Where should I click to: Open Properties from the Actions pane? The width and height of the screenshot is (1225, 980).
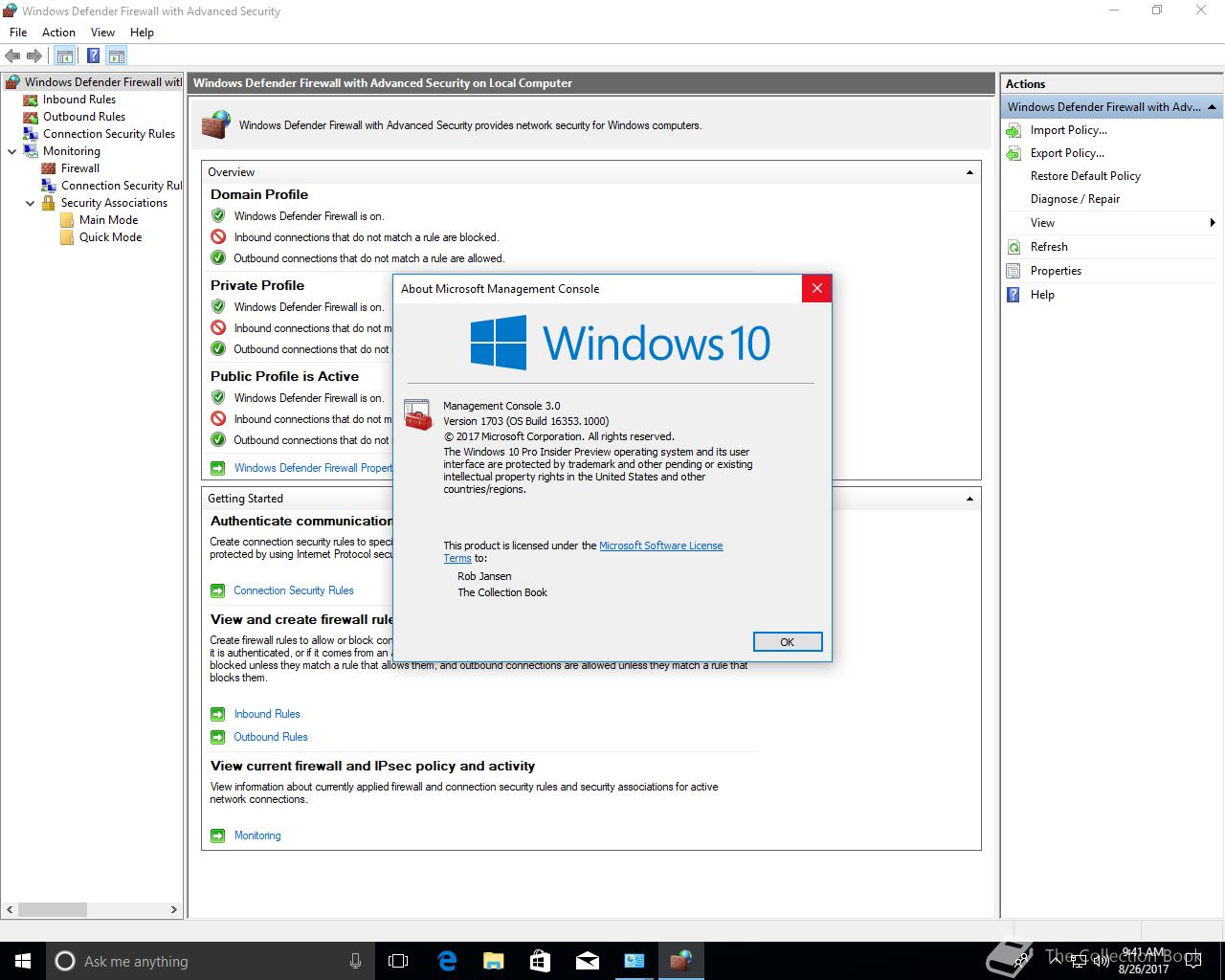click(1056, 271)
